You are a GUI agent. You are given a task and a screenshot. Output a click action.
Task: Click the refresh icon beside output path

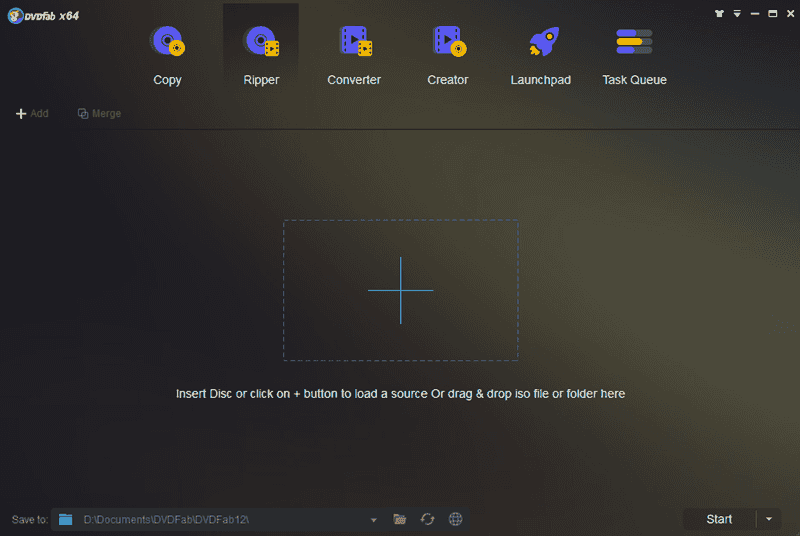coord(427,519)
